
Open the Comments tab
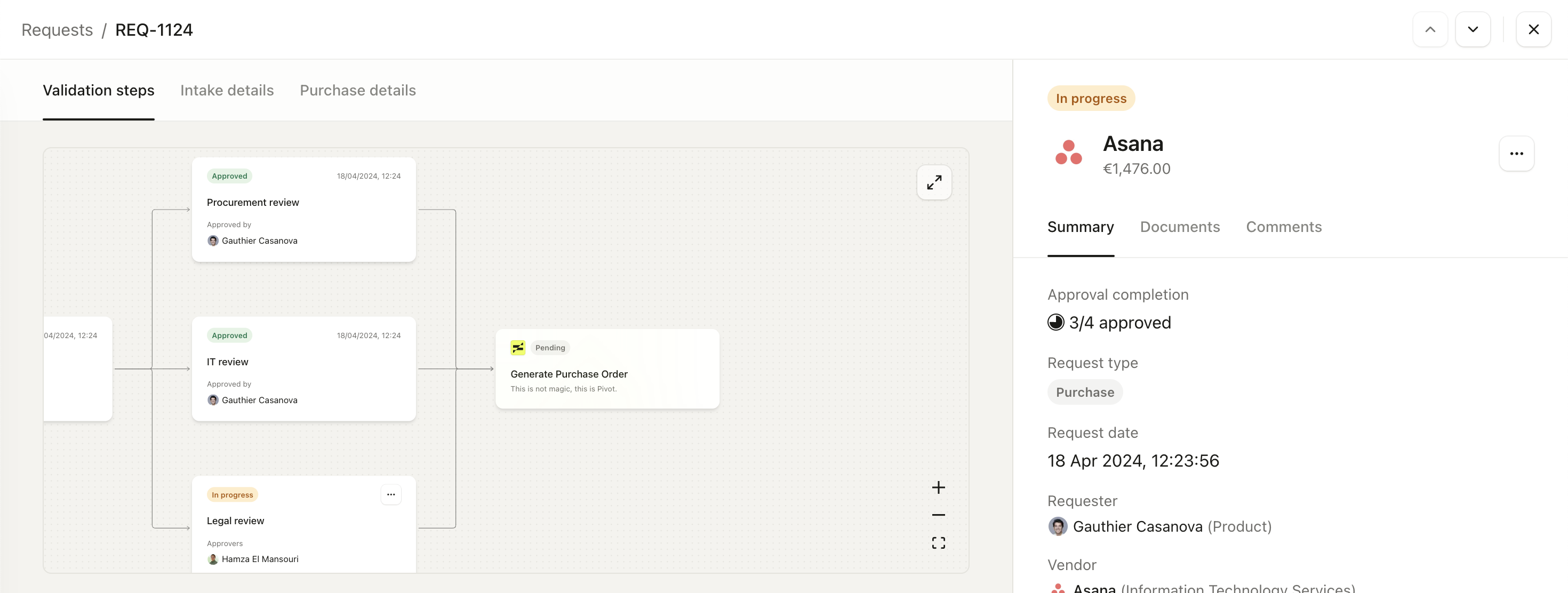click(1283, 227)
